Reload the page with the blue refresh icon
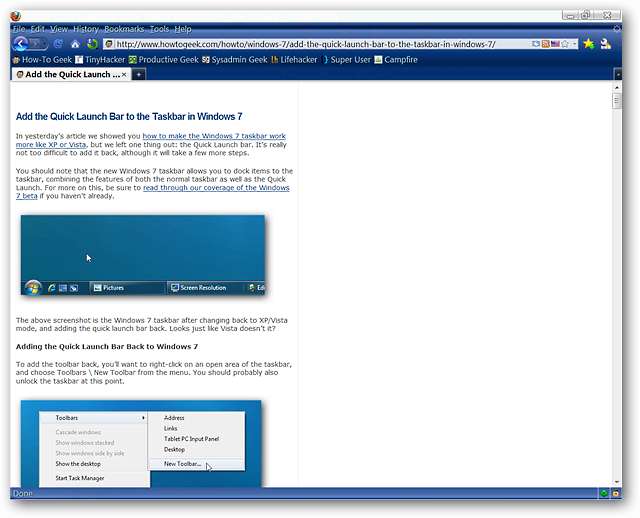The height and width of the screenshot is (518, 640). tap(58, 44)
